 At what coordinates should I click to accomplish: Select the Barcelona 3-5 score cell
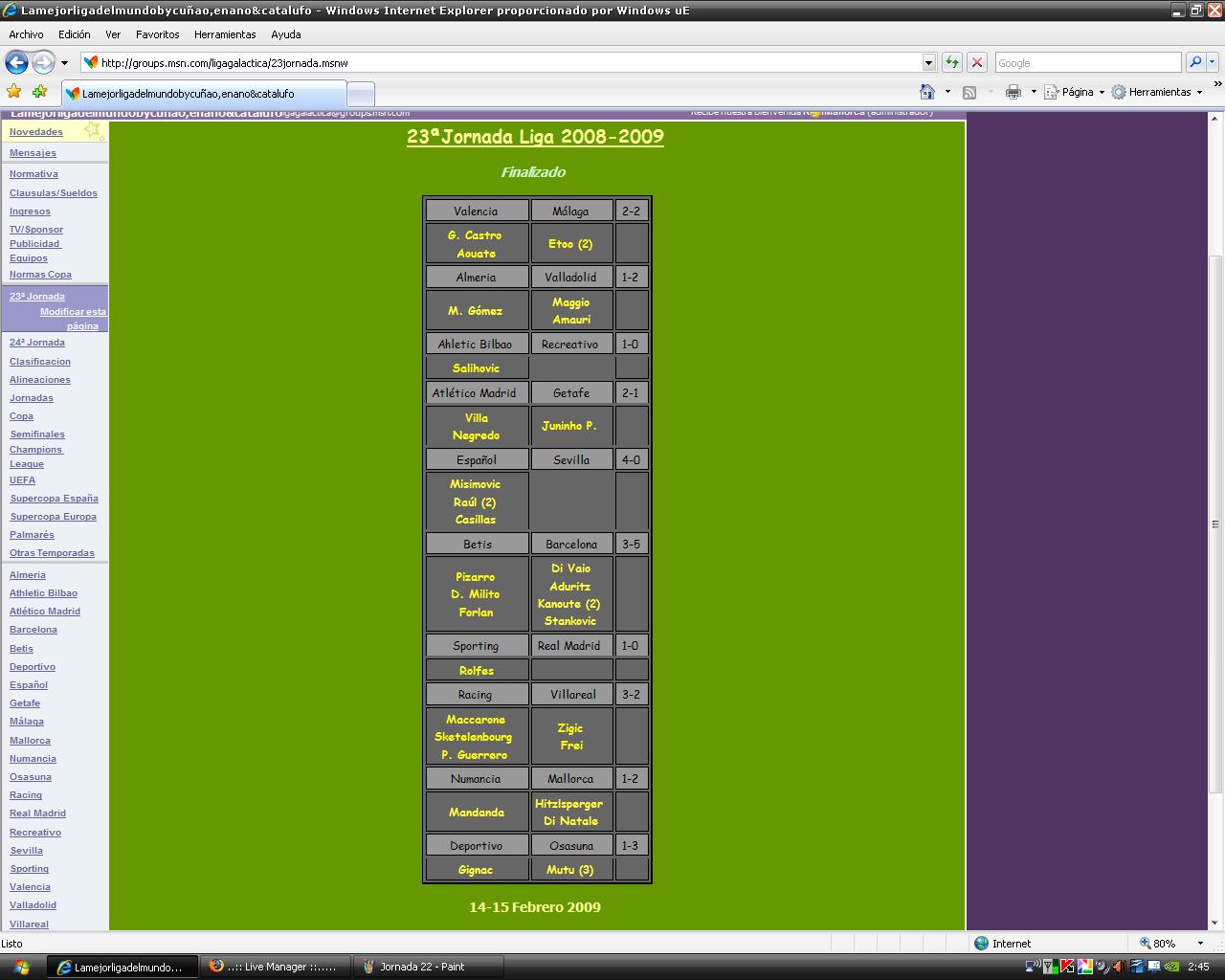(631, 545)
